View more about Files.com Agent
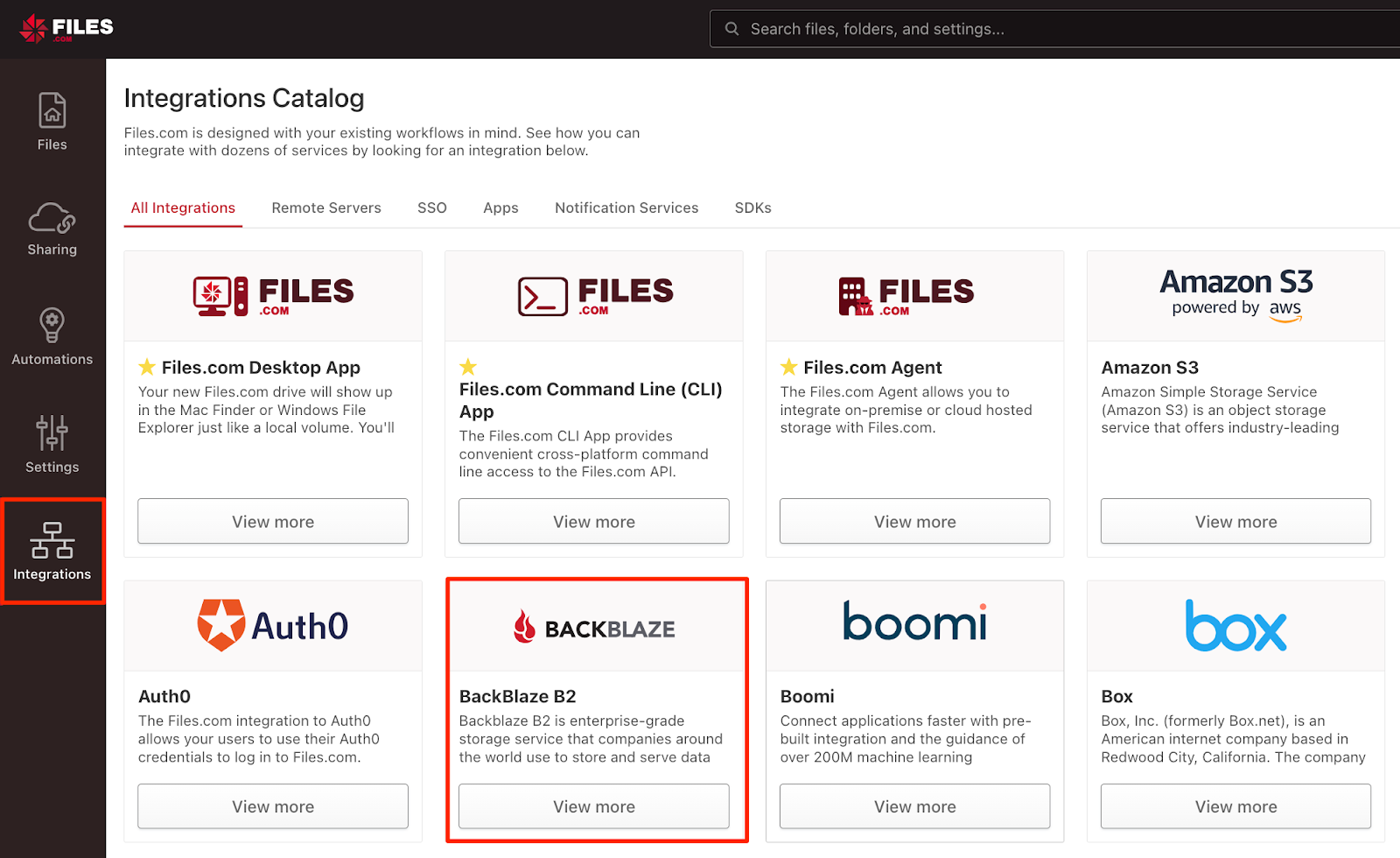This screenshot has width=1400, height=858. click(915, 521)
